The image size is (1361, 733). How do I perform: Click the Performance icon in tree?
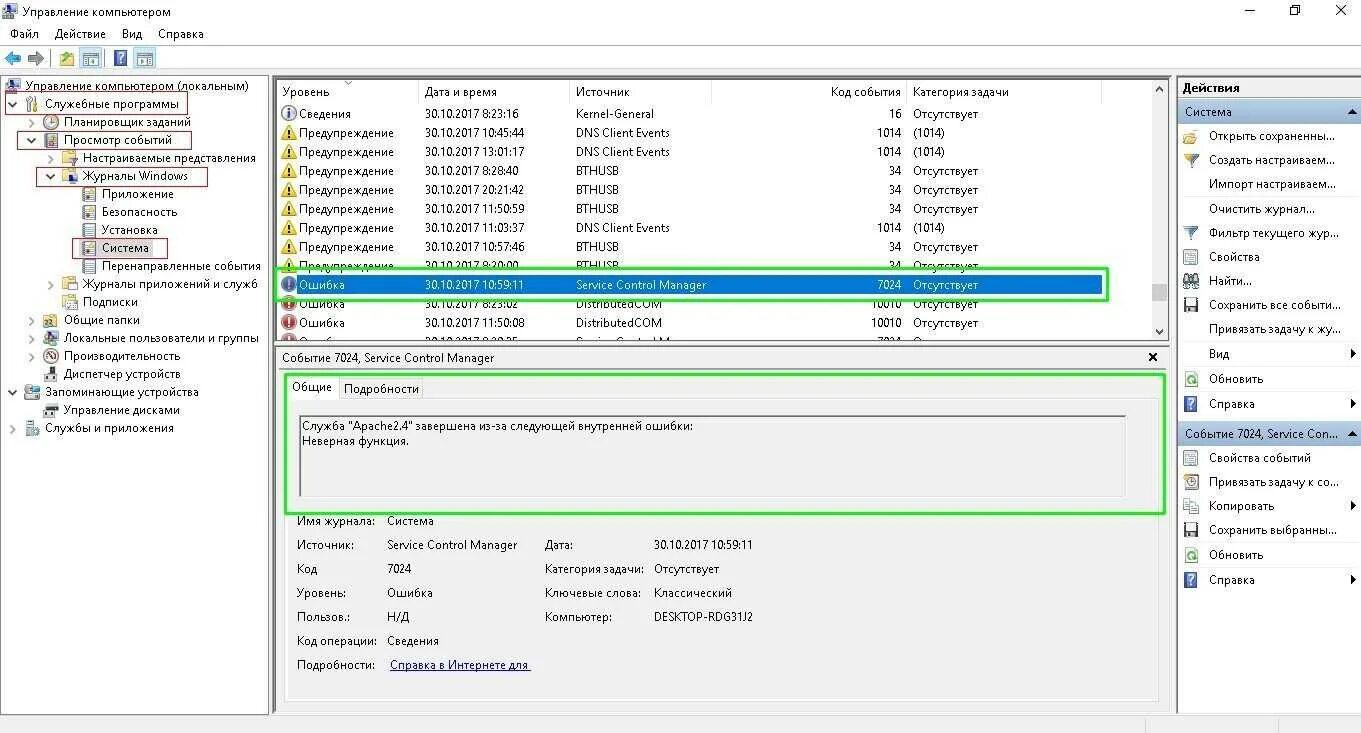pyautogui.click(x=51, y=356)
